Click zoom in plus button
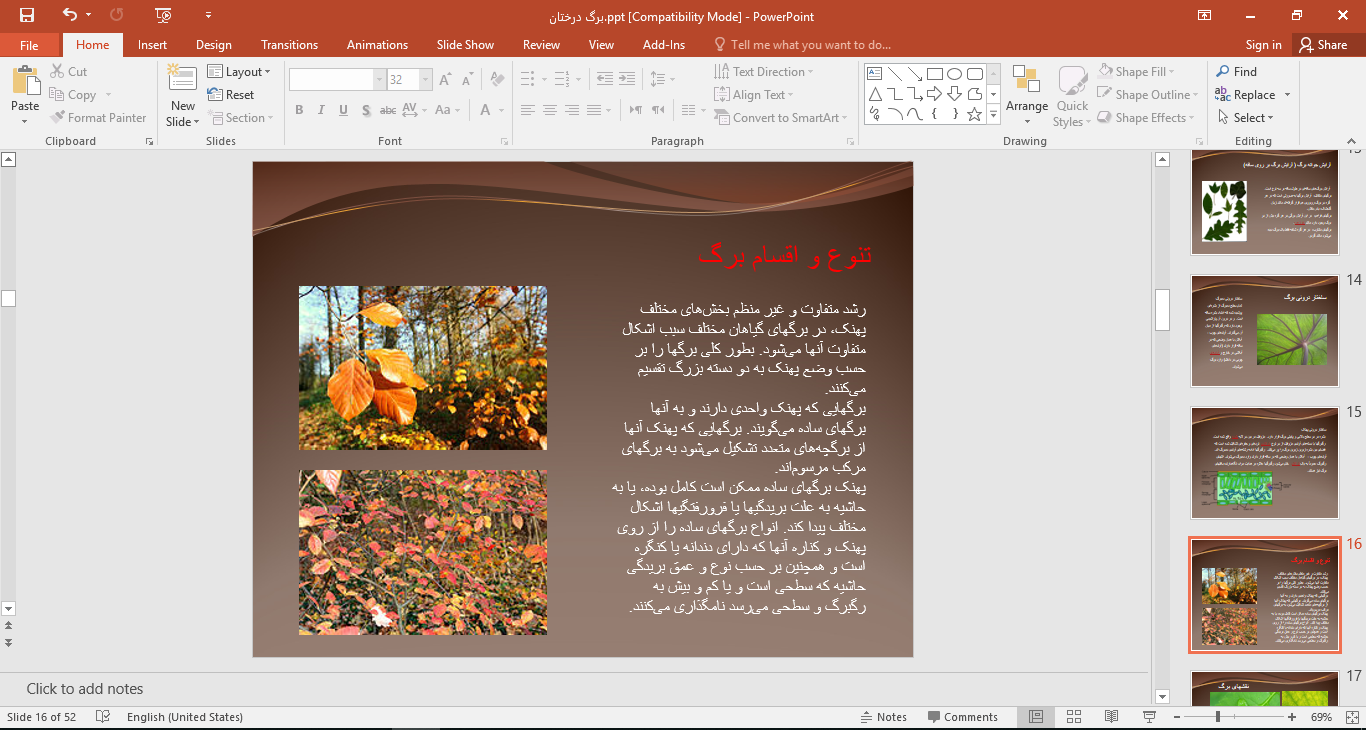Screen dimensions: 1366x730 click(1292, 717)
